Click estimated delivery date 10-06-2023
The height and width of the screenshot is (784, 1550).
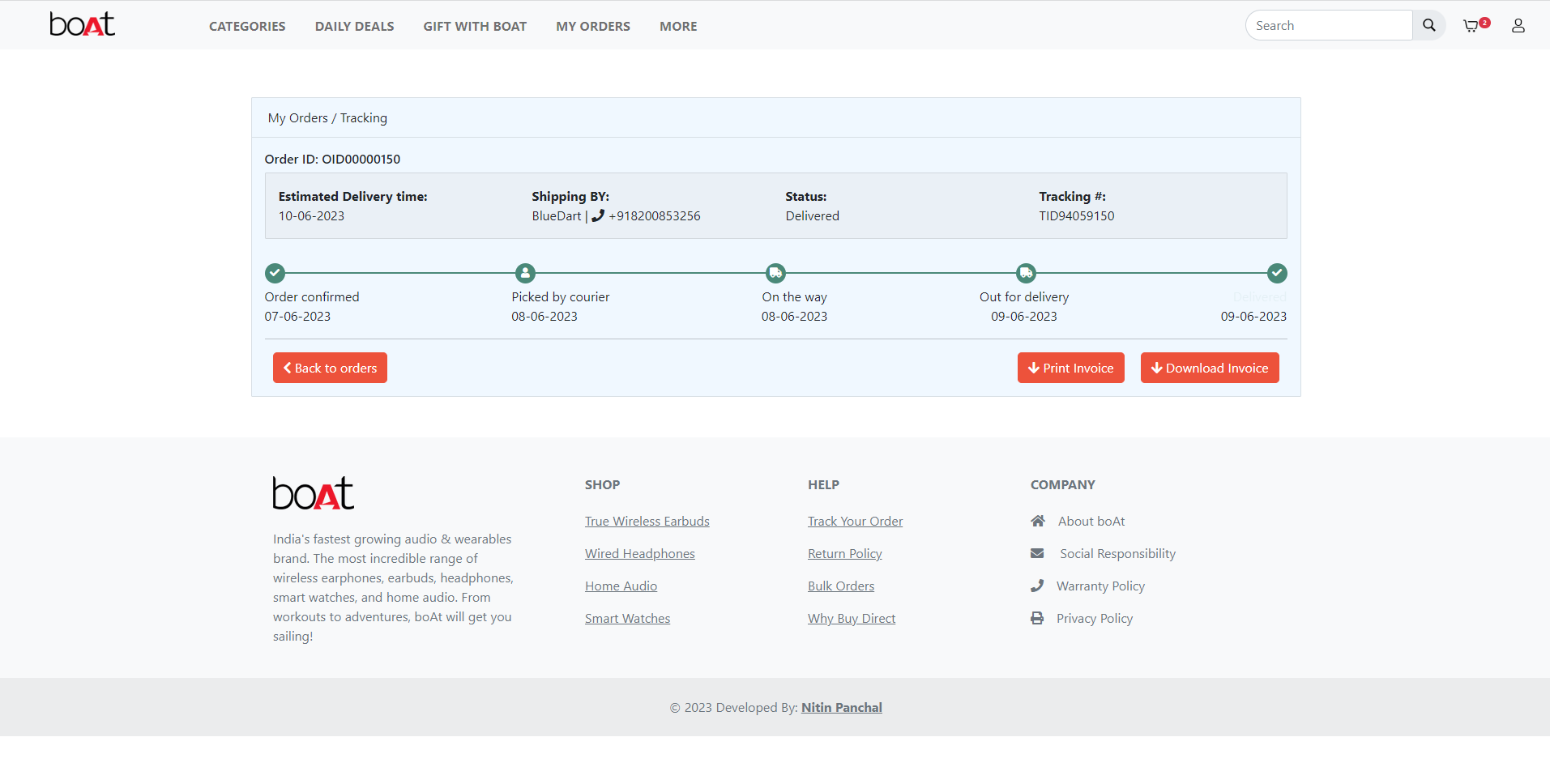pyautogui.click(x=312, y=215)
